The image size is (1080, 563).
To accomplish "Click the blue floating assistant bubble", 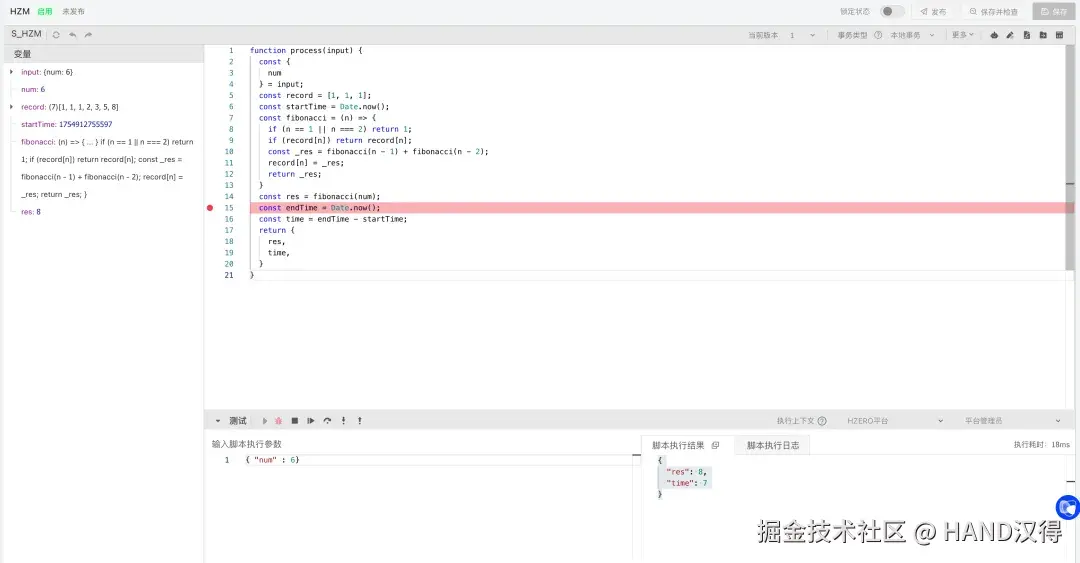I will pyautogui.click(x=1068, y=508).
